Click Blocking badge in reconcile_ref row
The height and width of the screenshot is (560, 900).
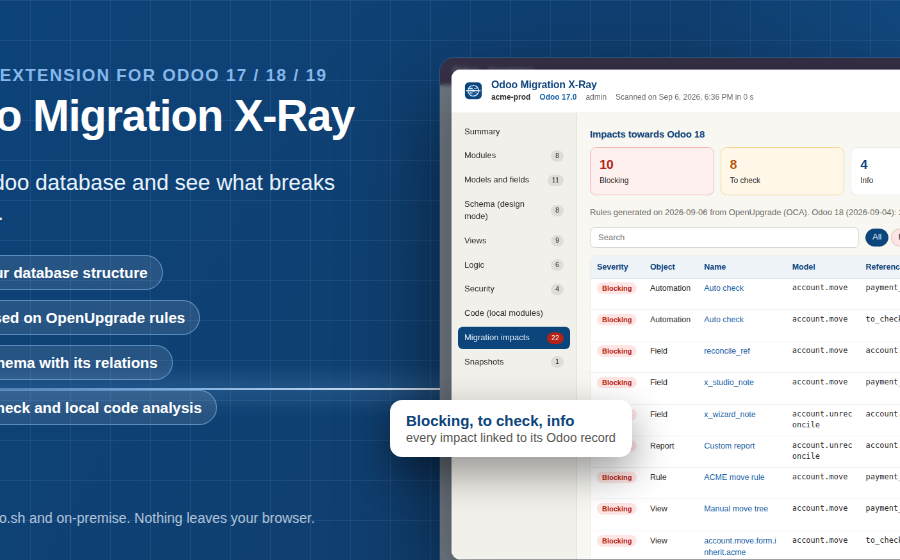click(x=616, y=351)
